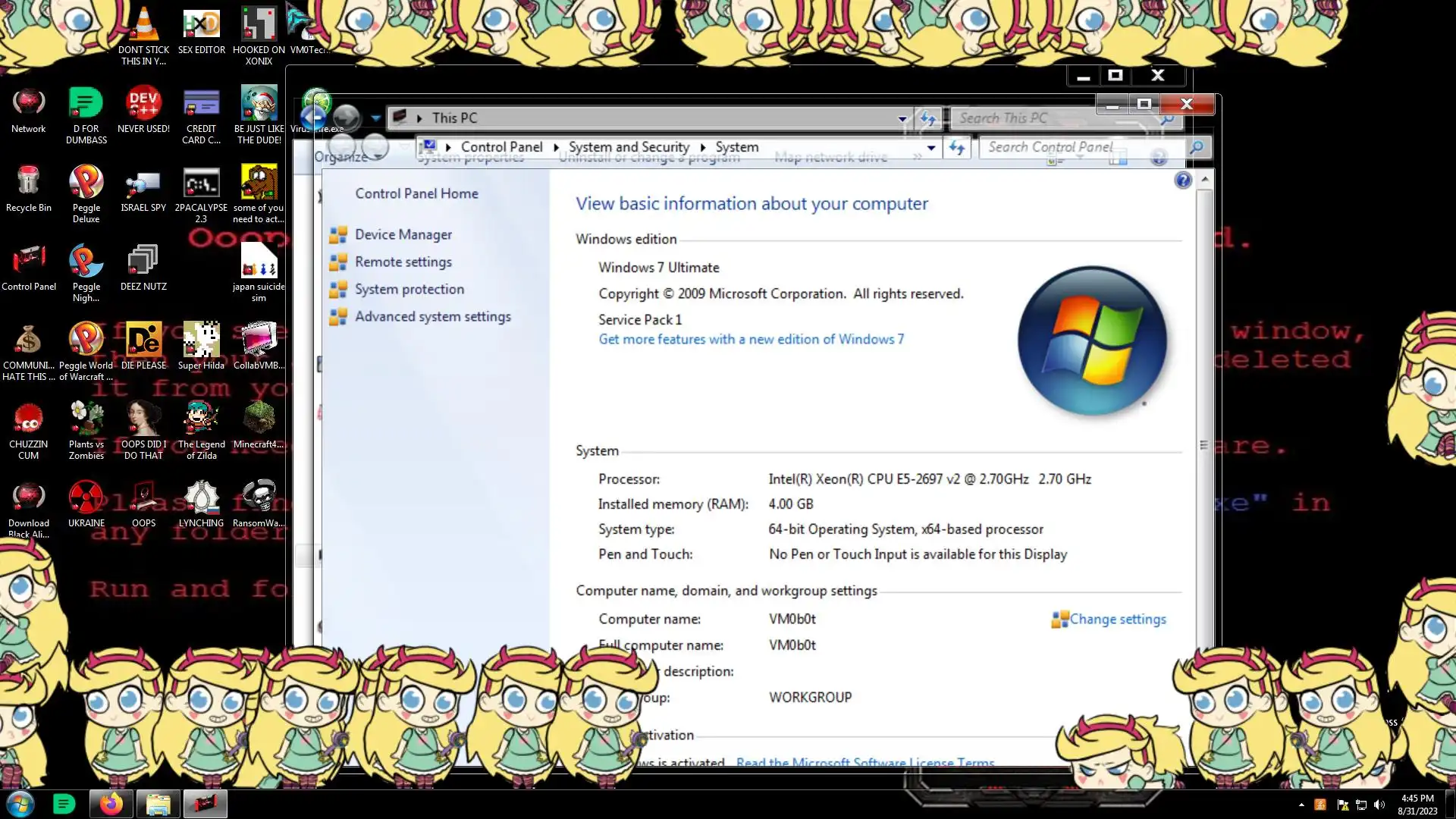The image size is (1456, 819).
Task: Click the help question mark icon
Action: pos(1182,180)
